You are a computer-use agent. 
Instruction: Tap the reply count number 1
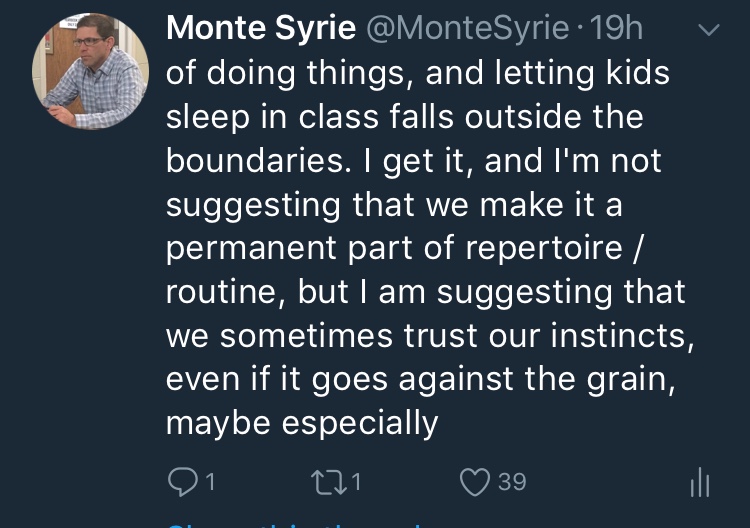(x=210, y=483)
